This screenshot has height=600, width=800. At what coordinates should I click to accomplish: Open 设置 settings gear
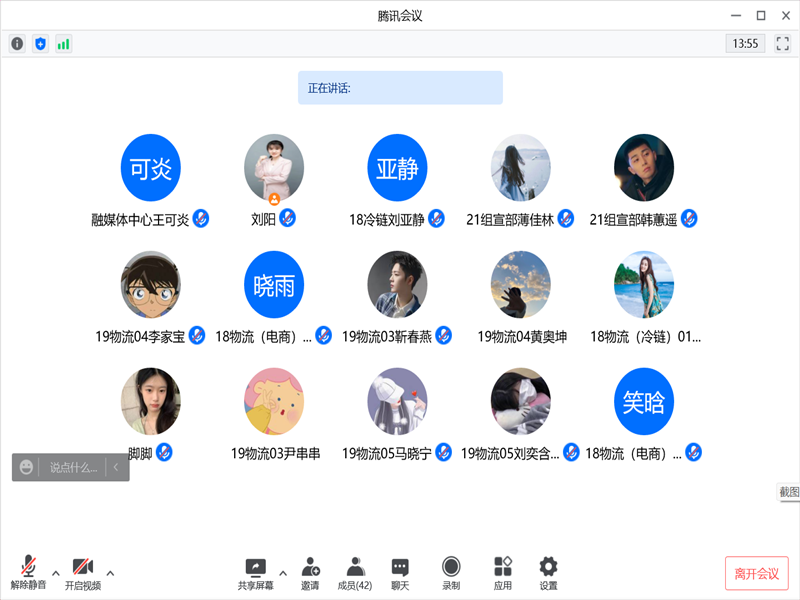tap(548, 573)
